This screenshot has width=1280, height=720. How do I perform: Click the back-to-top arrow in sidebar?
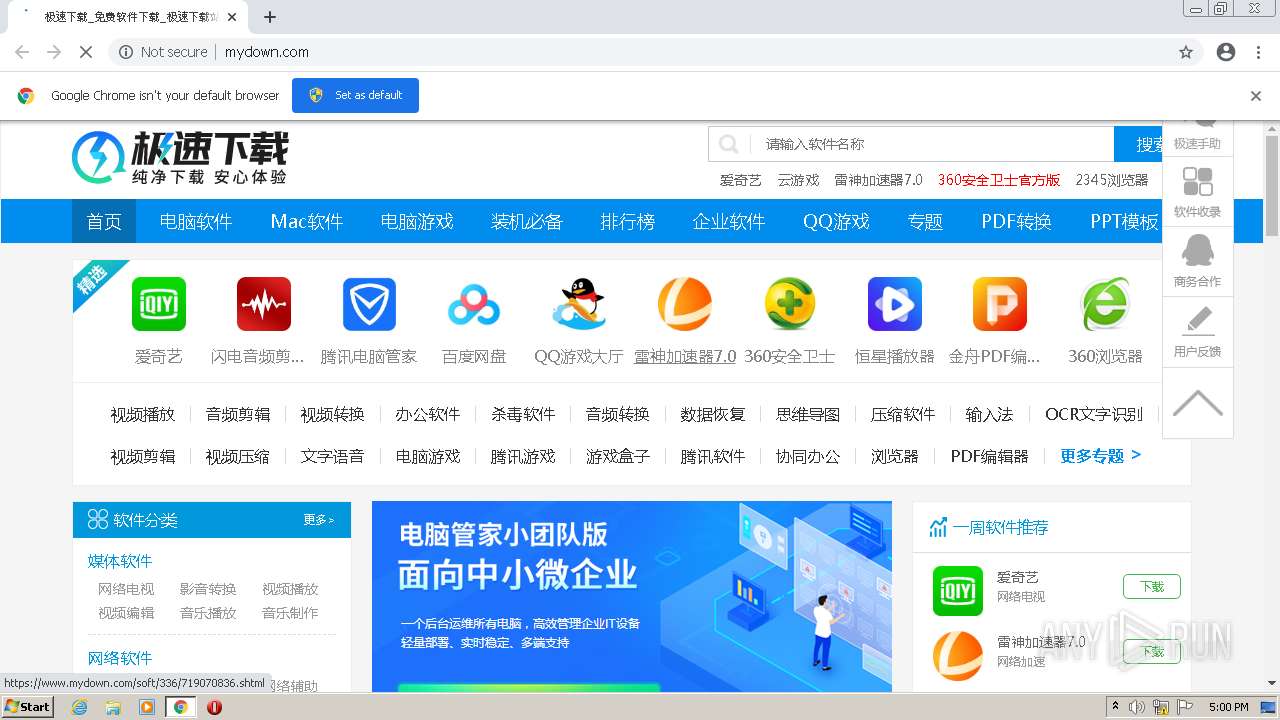(1197, 403)
